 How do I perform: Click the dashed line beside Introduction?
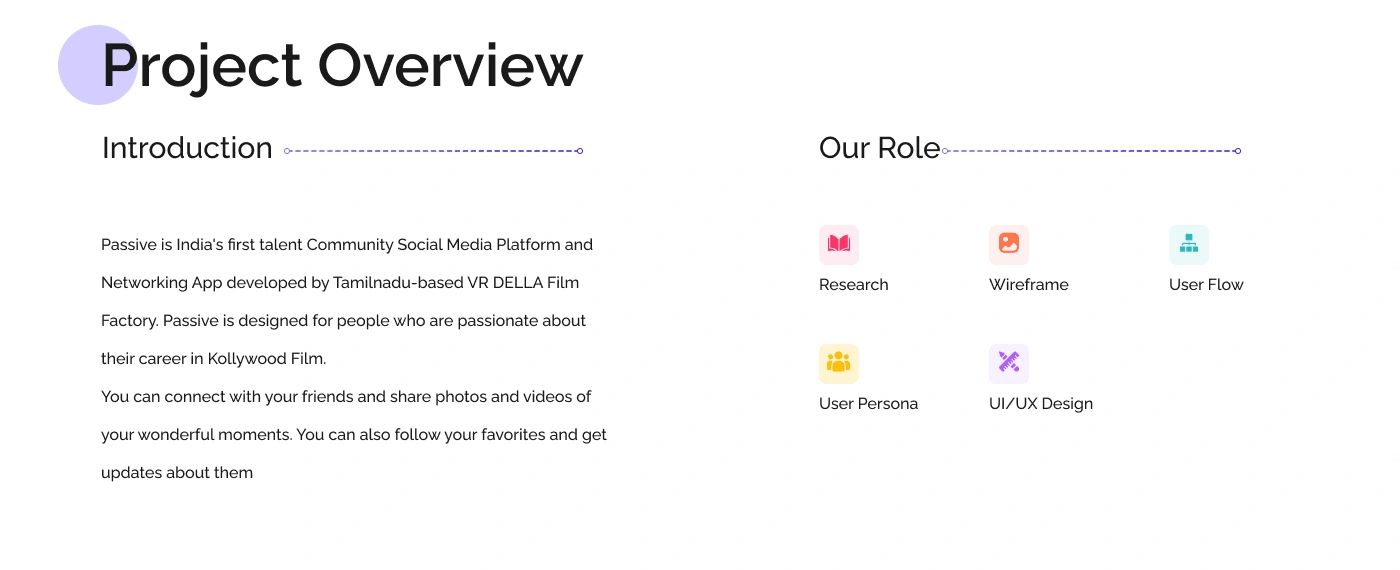pos(433,151)
